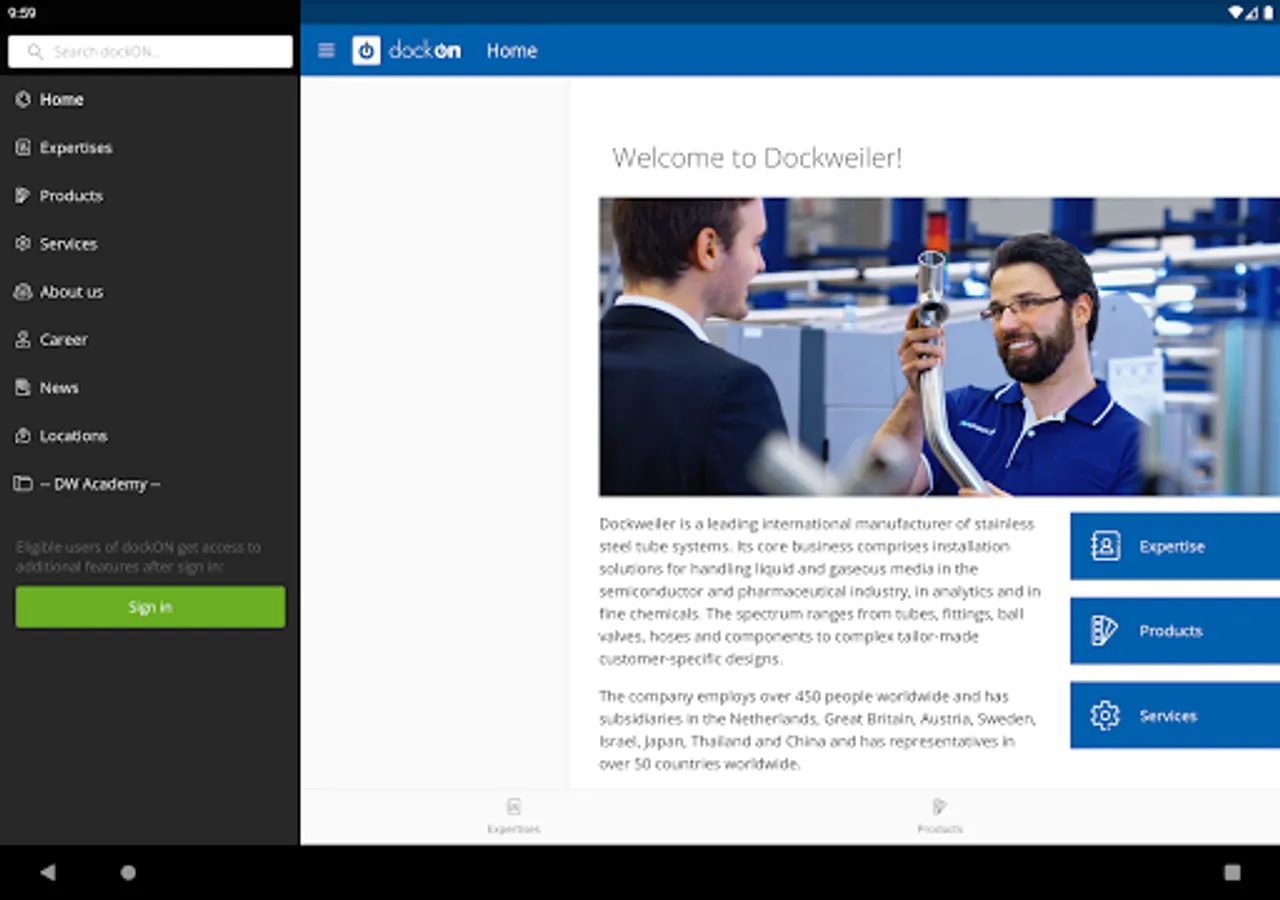Click the green Sign in button

[x=150, y=607]
